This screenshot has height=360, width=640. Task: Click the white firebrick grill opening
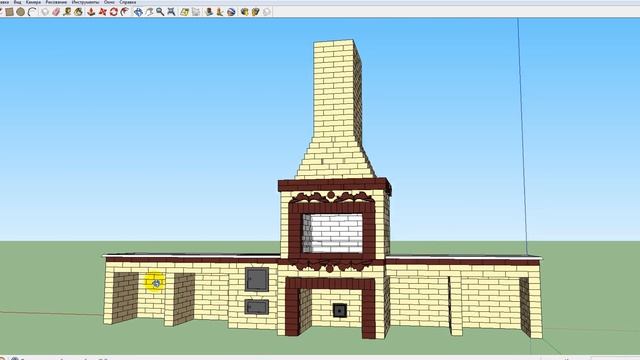pyautogui.click(x=333, y=233)
